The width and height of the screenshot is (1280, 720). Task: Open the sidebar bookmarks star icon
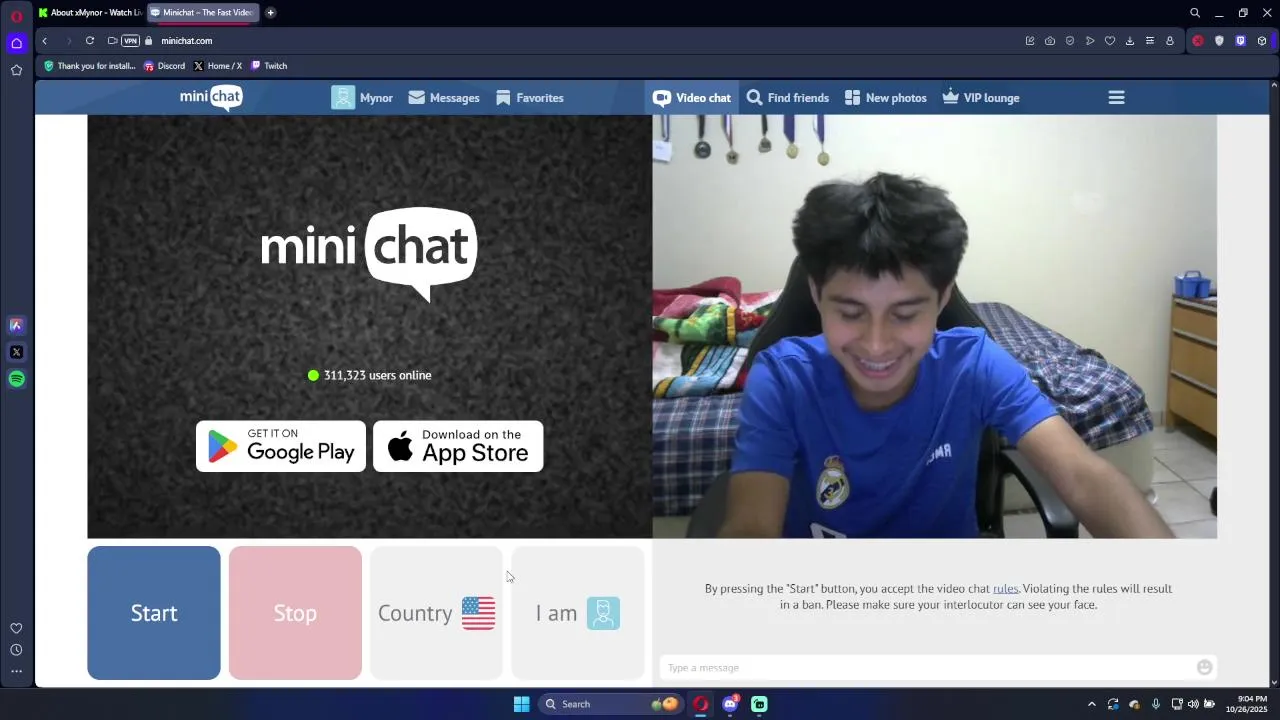(x=16, y=70)
